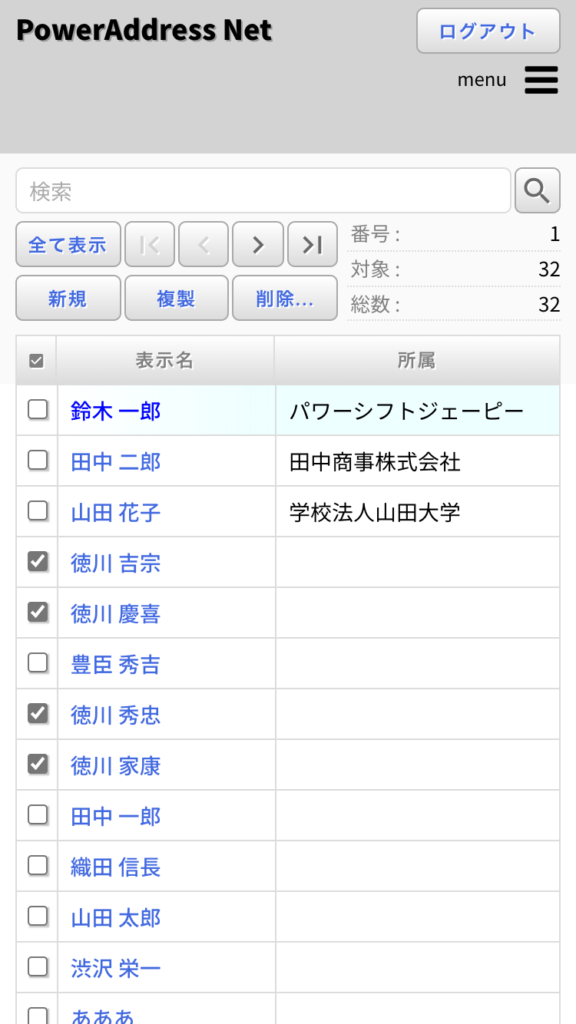Click the ログアウト button
The image size is (576, 1024).
click(x=488, y=31)
